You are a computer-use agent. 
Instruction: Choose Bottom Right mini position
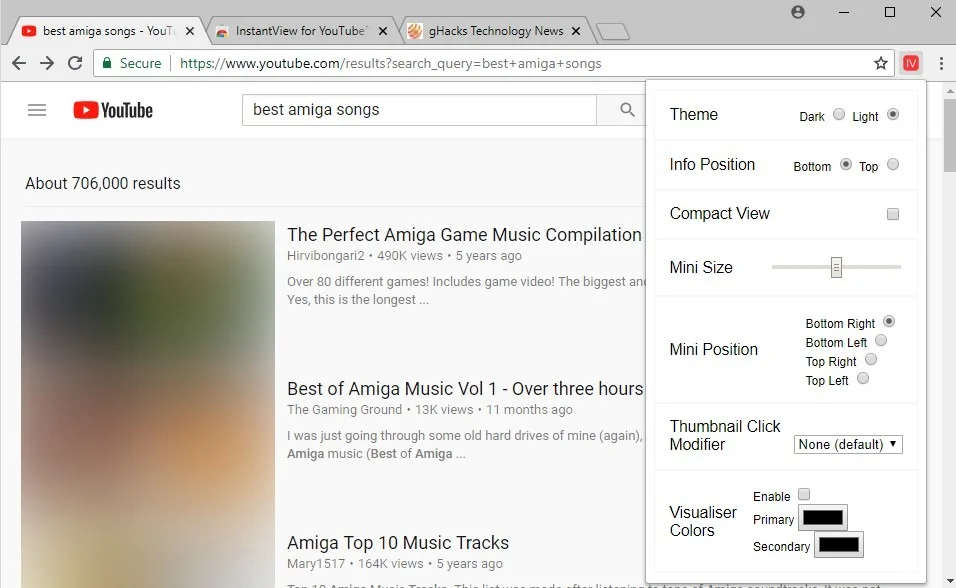click(x=889, y=321)
